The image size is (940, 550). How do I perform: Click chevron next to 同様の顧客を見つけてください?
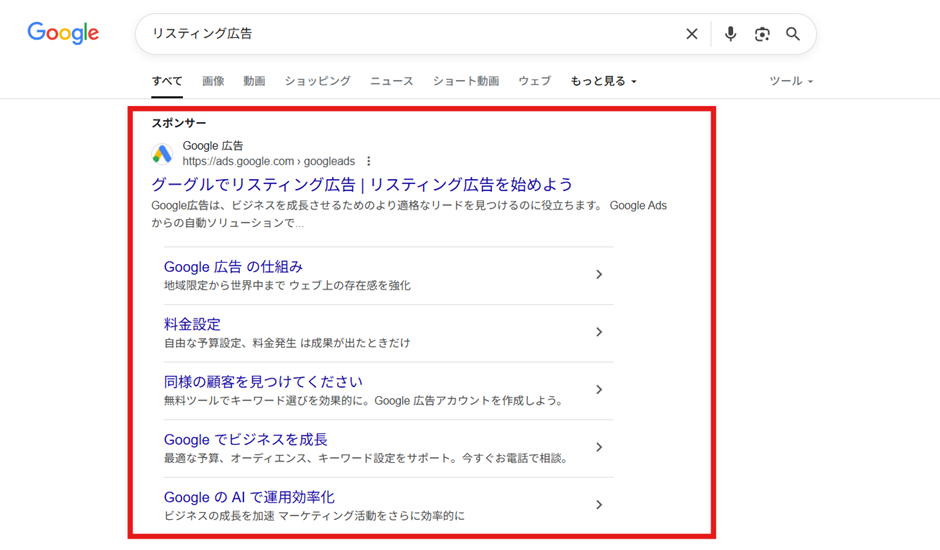point(599,390)
